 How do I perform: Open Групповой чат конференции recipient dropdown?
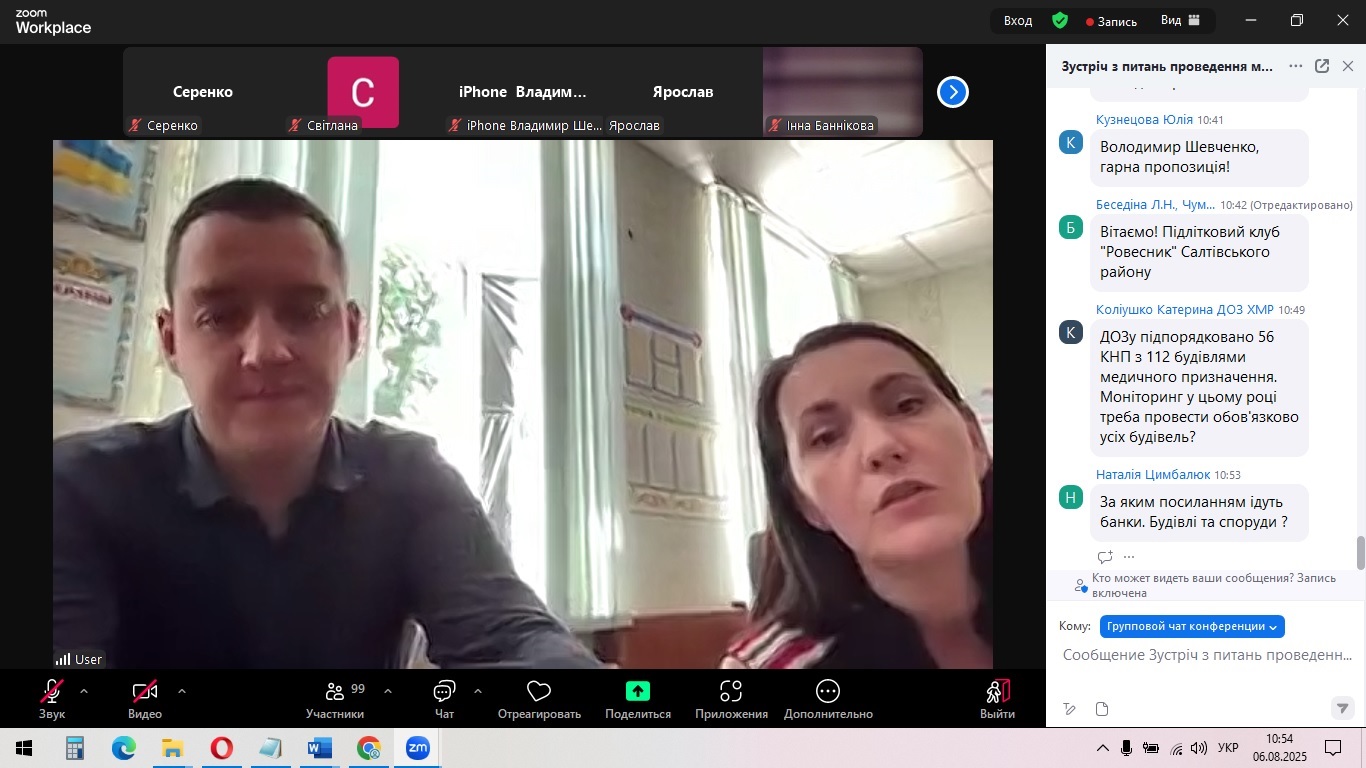click(x=1191, y=626)
